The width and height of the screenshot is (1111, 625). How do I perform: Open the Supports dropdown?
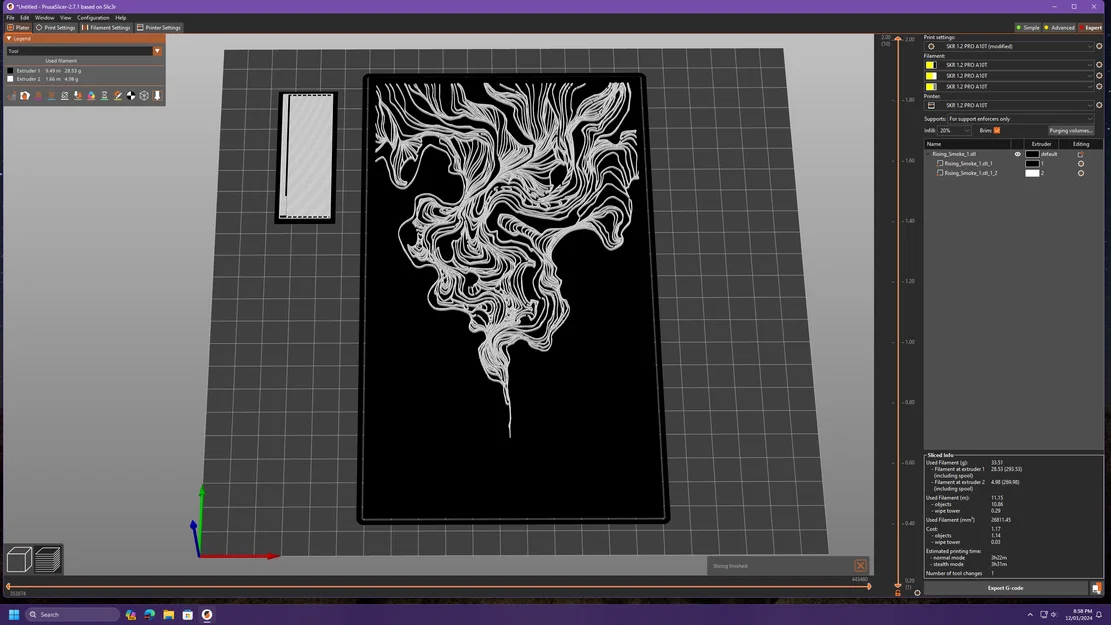[1021, 119]
